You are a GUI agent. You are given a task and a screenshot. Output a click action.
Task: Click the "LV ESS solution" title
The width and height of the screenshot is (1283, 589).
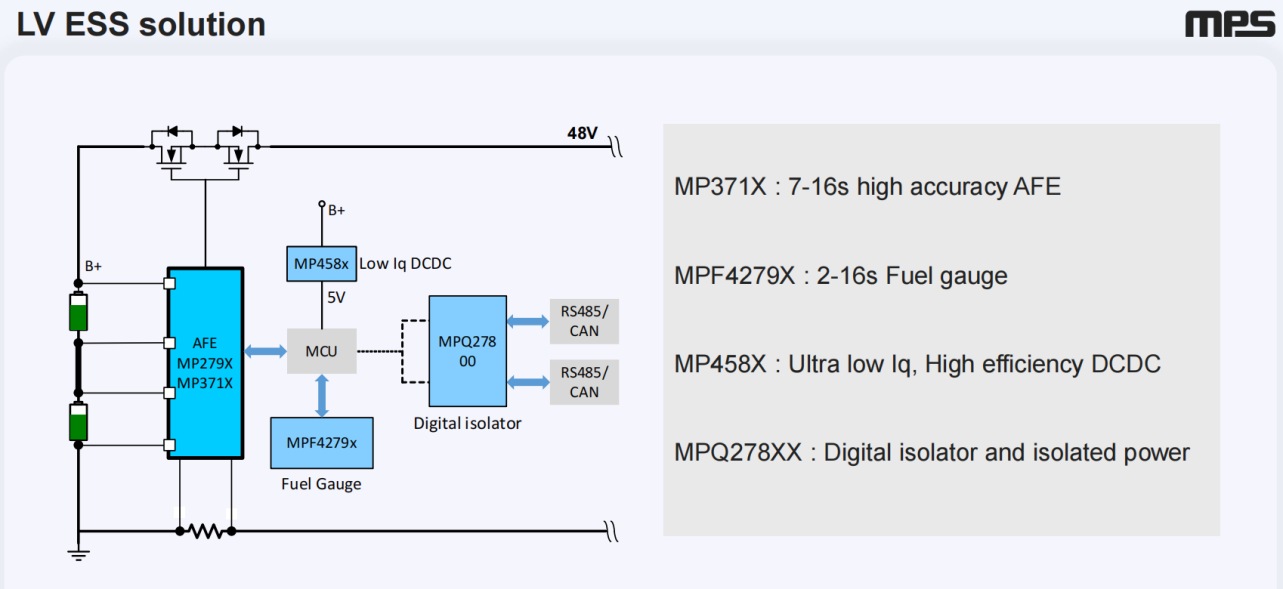coord(141,24)
